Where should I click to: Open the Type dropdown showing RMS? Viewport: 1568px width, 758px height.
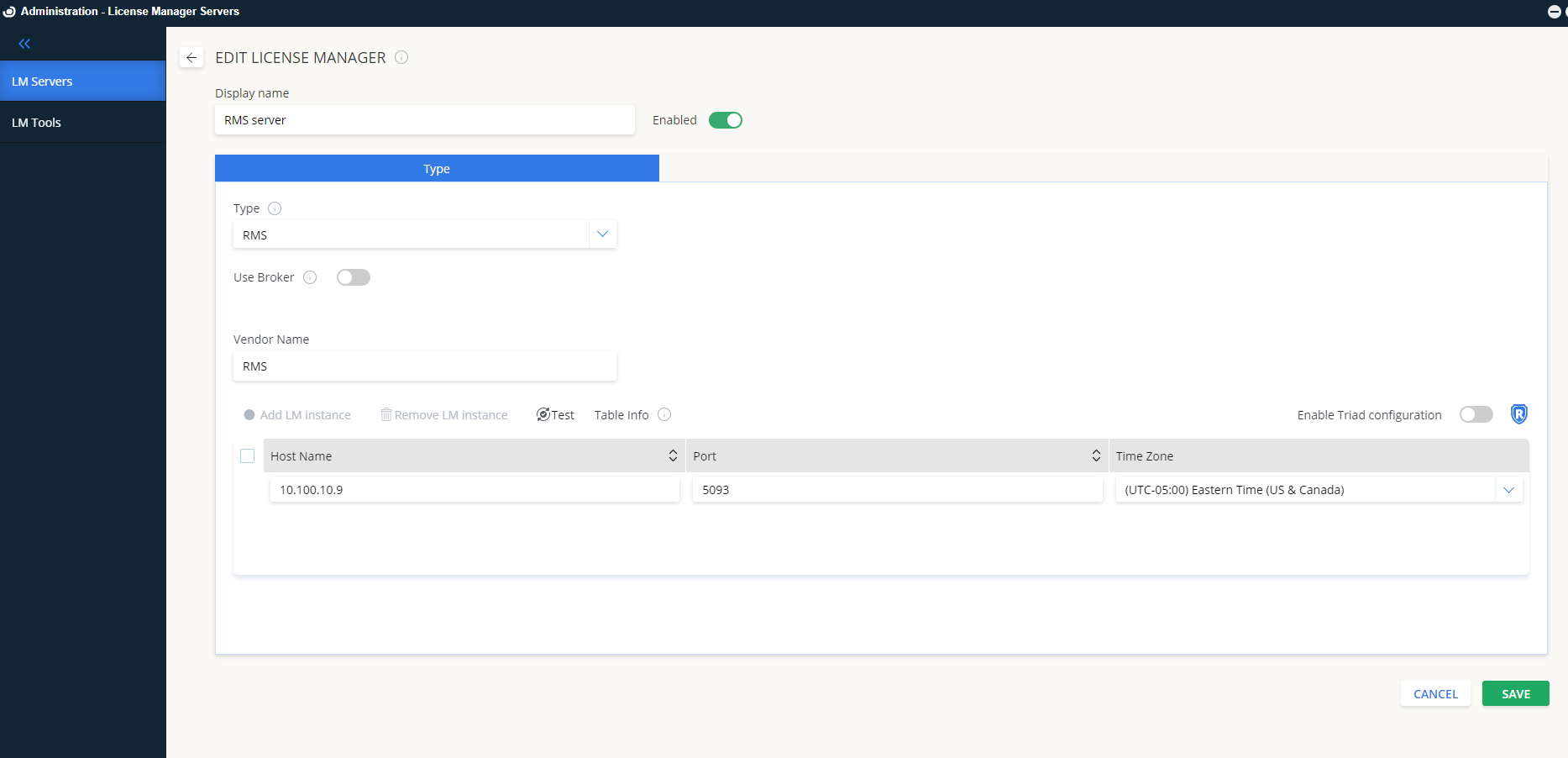(x=602, y=234)
